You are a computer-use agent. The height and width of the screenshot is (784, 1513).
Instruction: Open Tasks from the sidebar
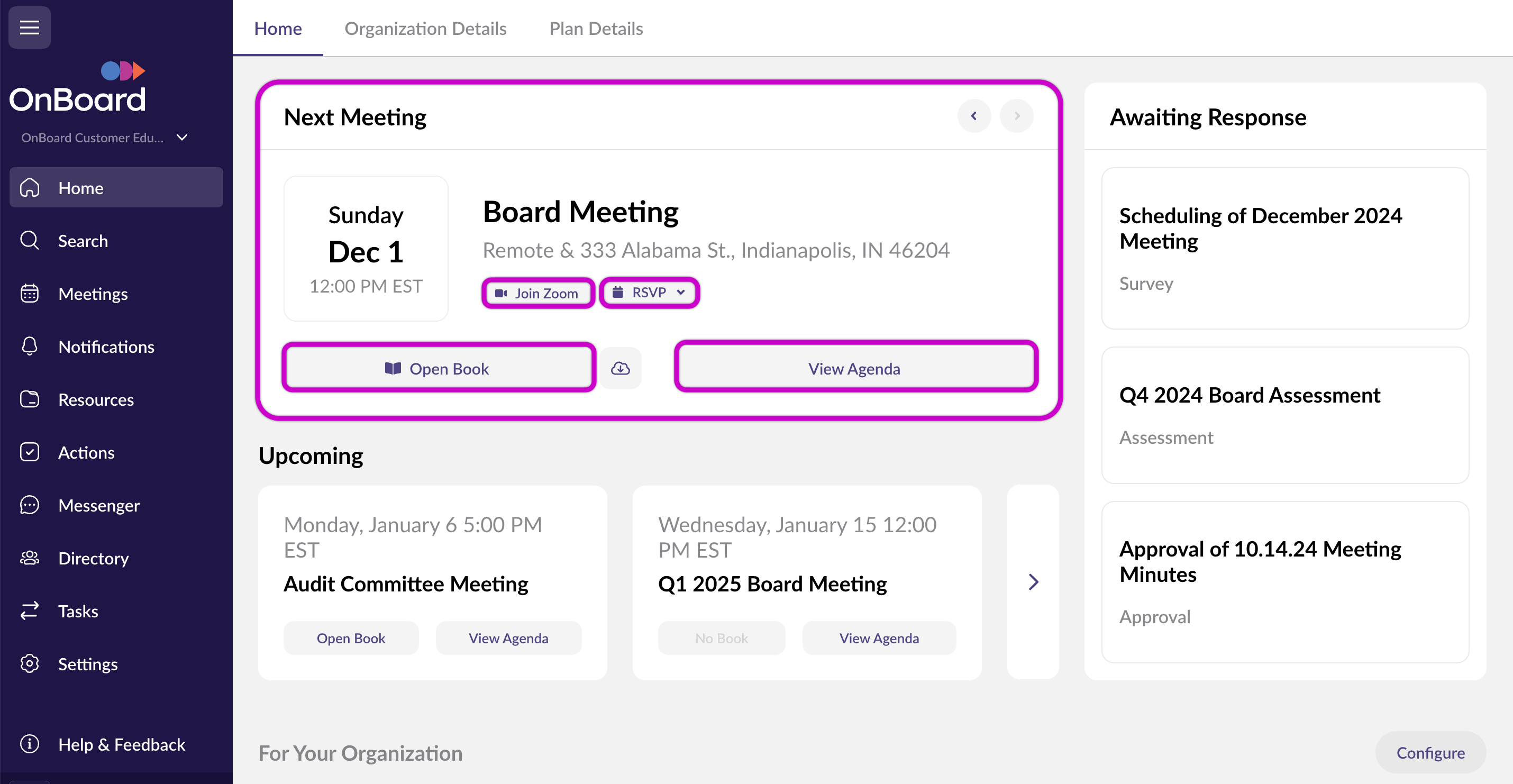78,611
